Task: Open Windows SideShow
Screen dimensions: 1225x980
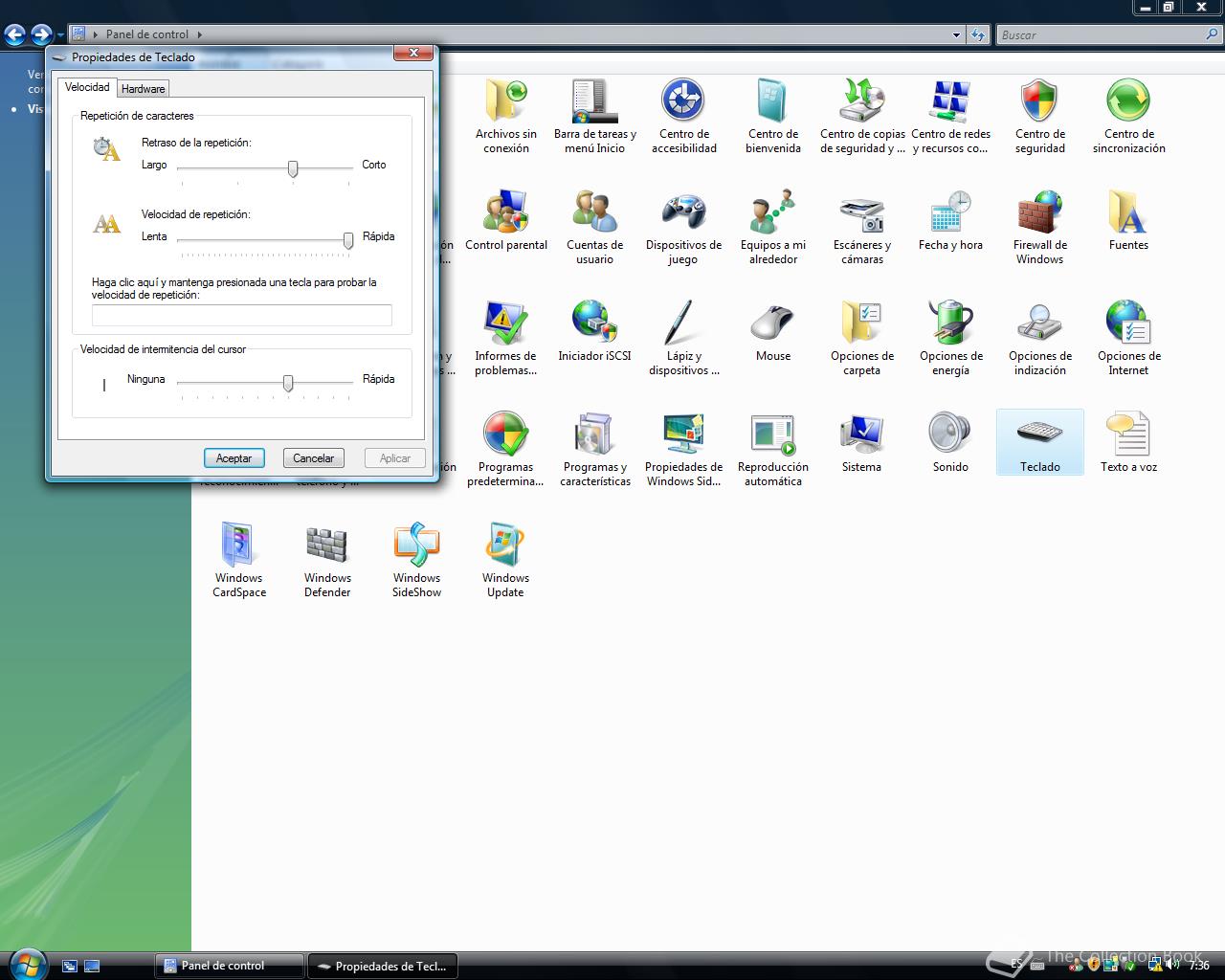Action: 416,561
